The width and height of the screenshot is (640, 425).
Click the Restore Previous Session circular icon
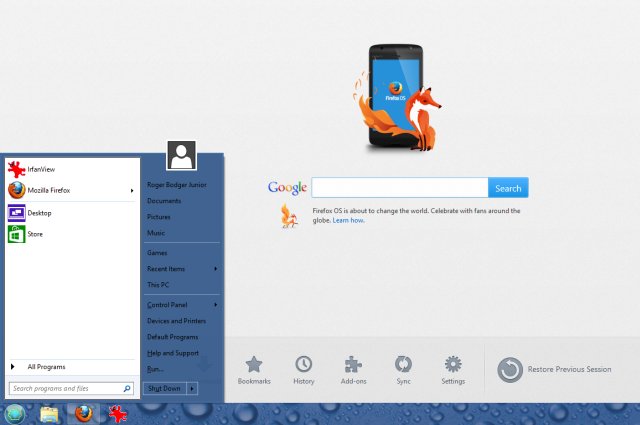[x=510, y=370]
